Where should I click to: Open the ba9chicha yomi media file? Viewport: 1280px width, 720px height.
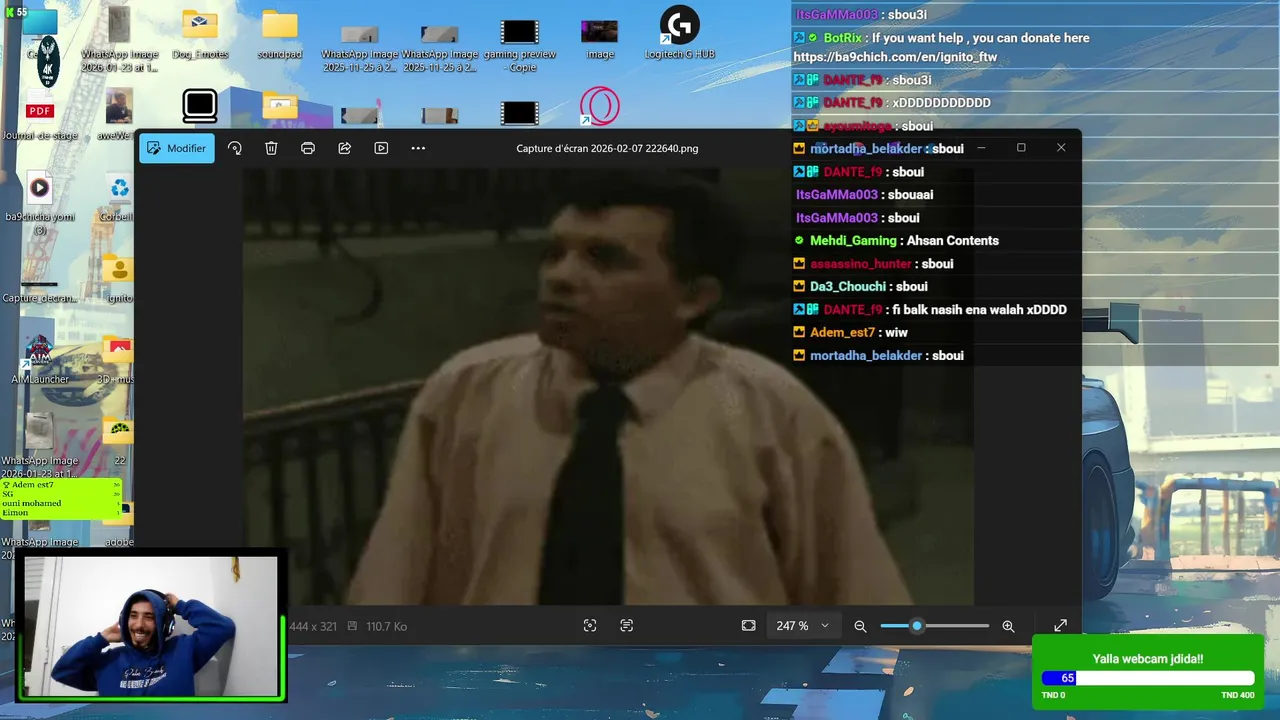(x=40, y=205)
